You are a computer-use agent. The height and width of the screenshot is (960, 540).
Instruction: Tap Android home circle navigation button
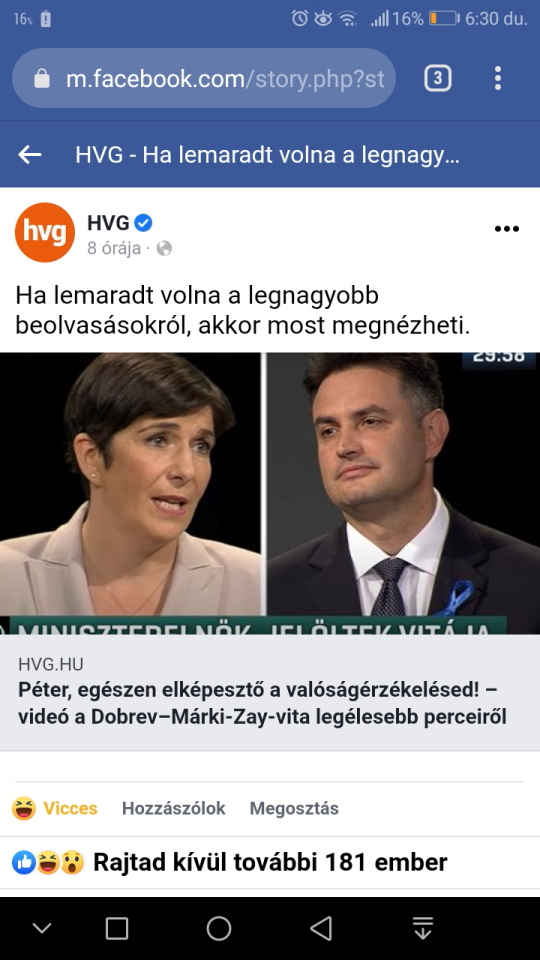pos(219,928)
